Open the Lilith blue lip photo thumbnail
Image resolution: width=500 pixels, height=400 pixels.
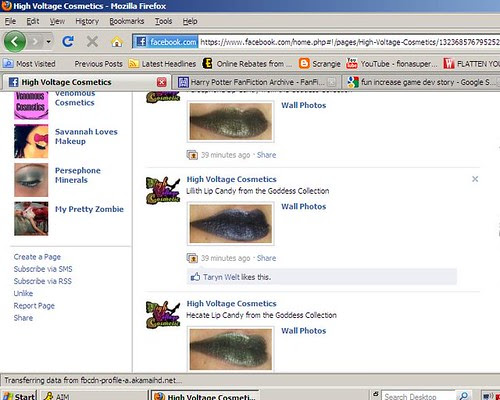pos(231,224)
